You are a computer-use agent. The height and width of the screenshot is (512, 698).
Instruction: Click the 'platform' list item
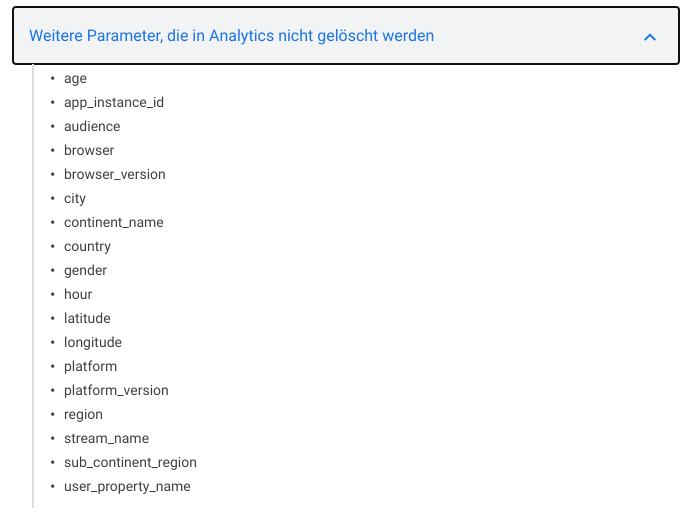[x=90, y=366]
